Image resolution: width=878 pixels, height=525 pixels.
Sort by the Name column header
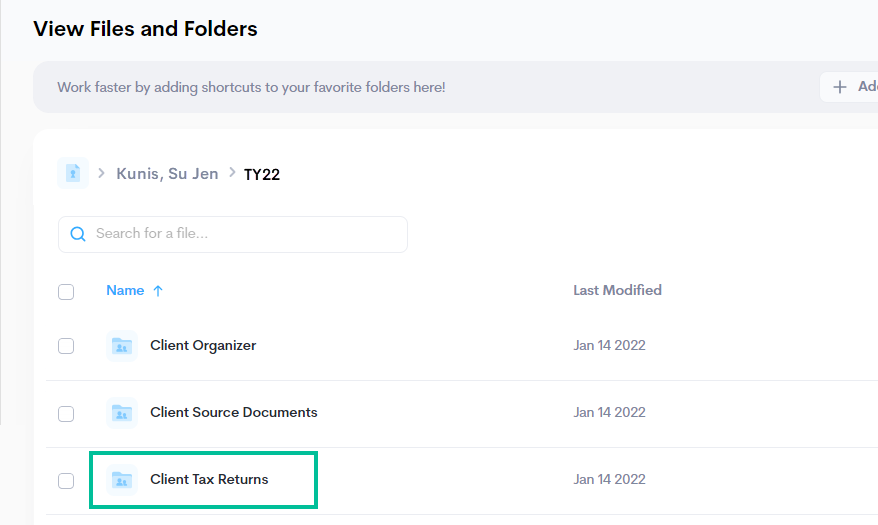[x=125, y=290]
